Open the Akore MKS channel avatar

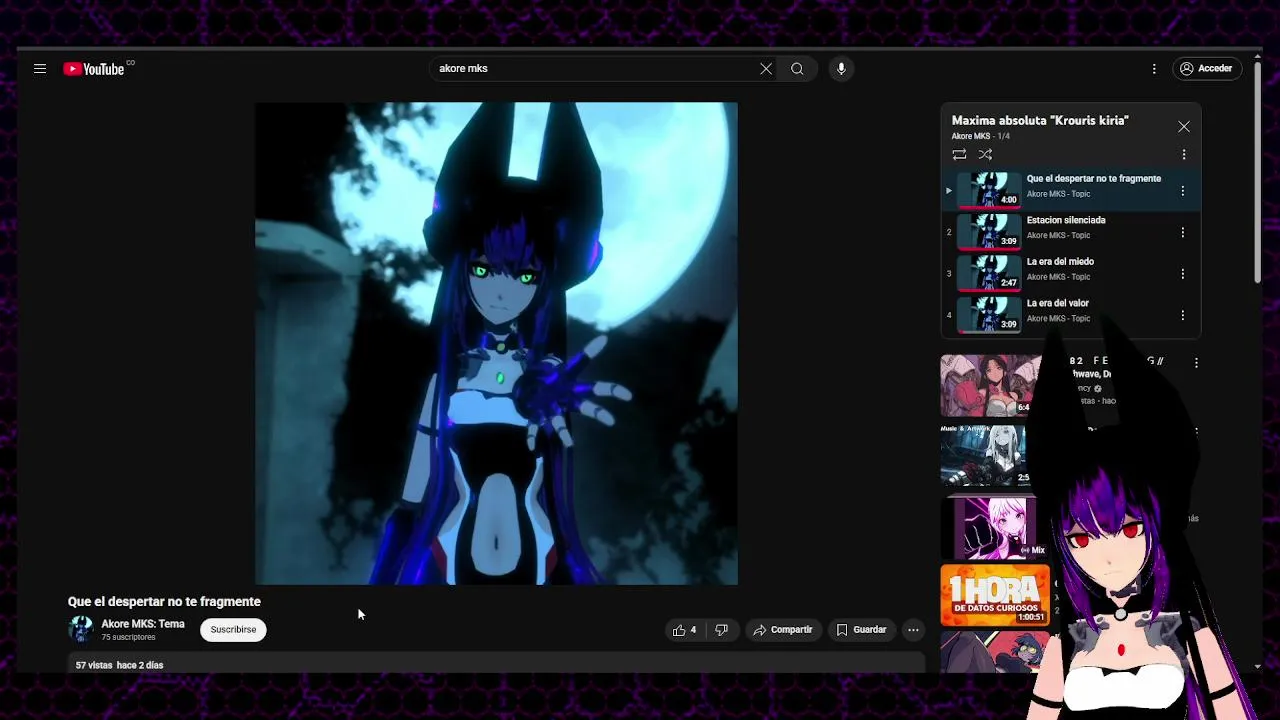(x=81, y=629)
